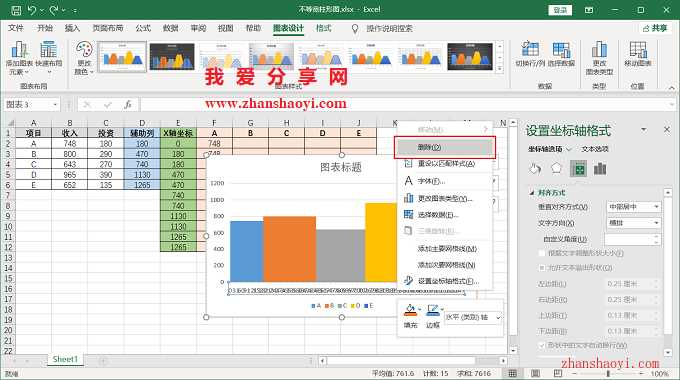
Task: Select the last dark chart style thumbnail
Action: pyautogui.click(x=470, y=56)
